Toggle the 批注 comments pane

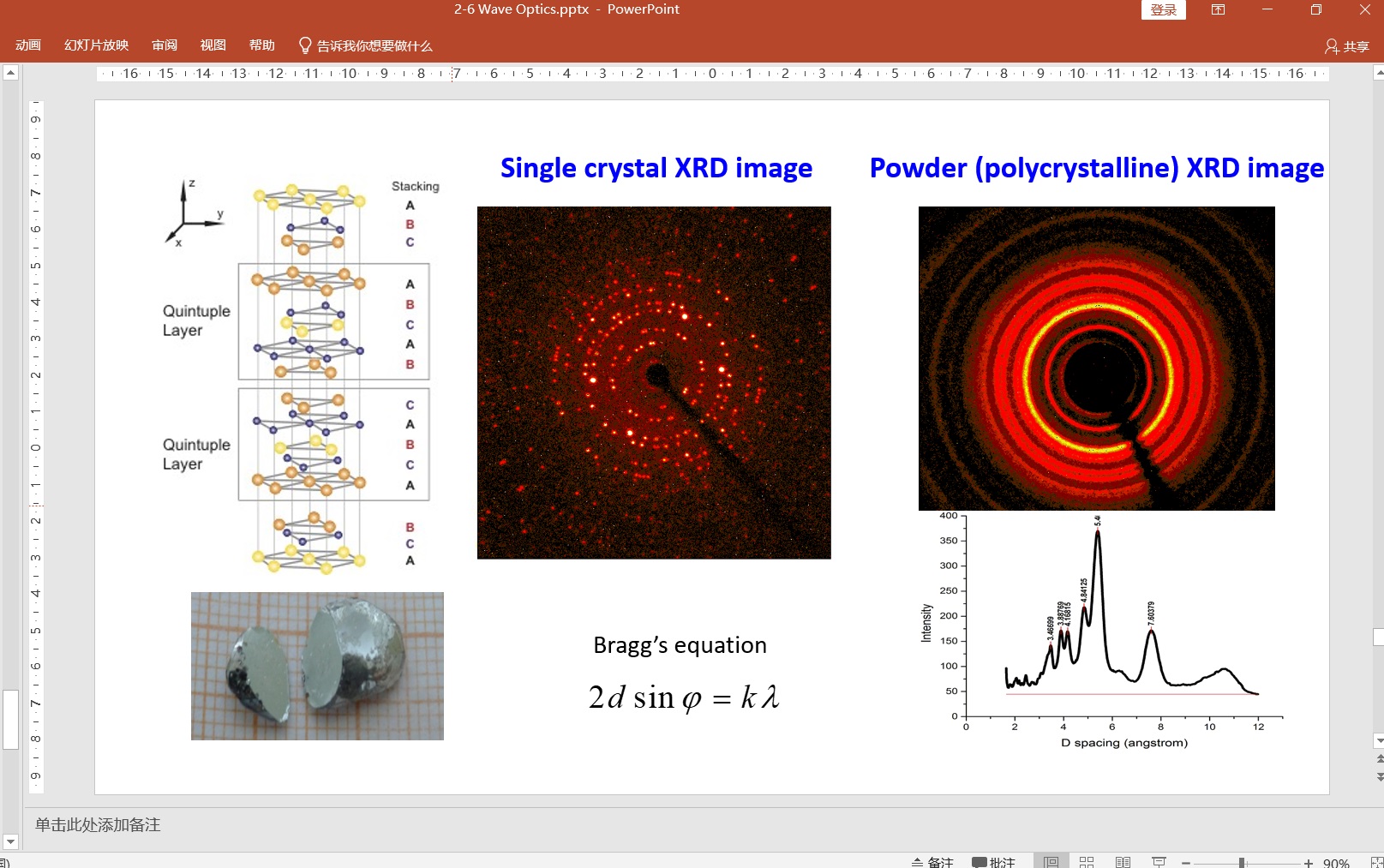pos(993,862)
